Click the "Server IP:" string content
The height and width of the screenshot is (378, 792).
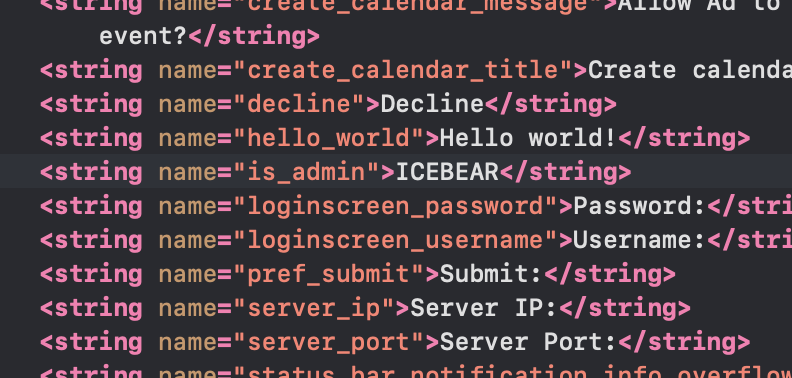click(484, 308)
